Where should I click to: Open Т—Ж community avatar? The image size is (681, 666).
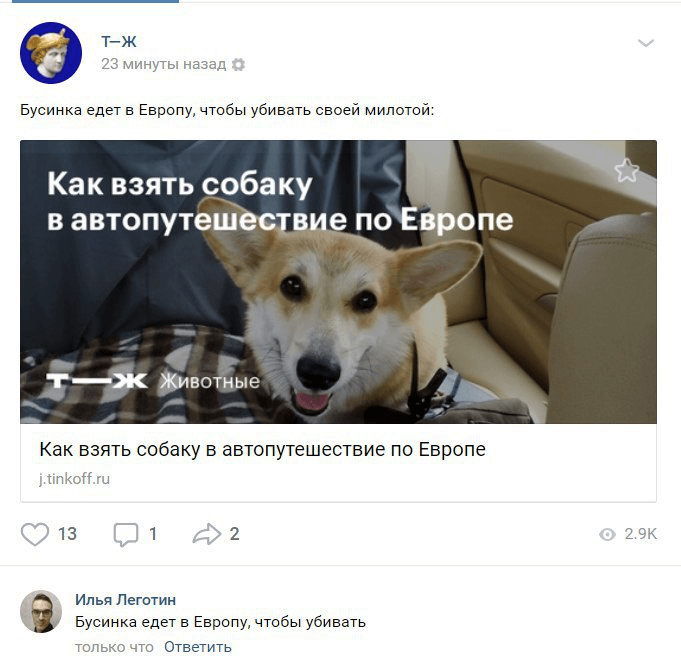click(x=51, y=53)
